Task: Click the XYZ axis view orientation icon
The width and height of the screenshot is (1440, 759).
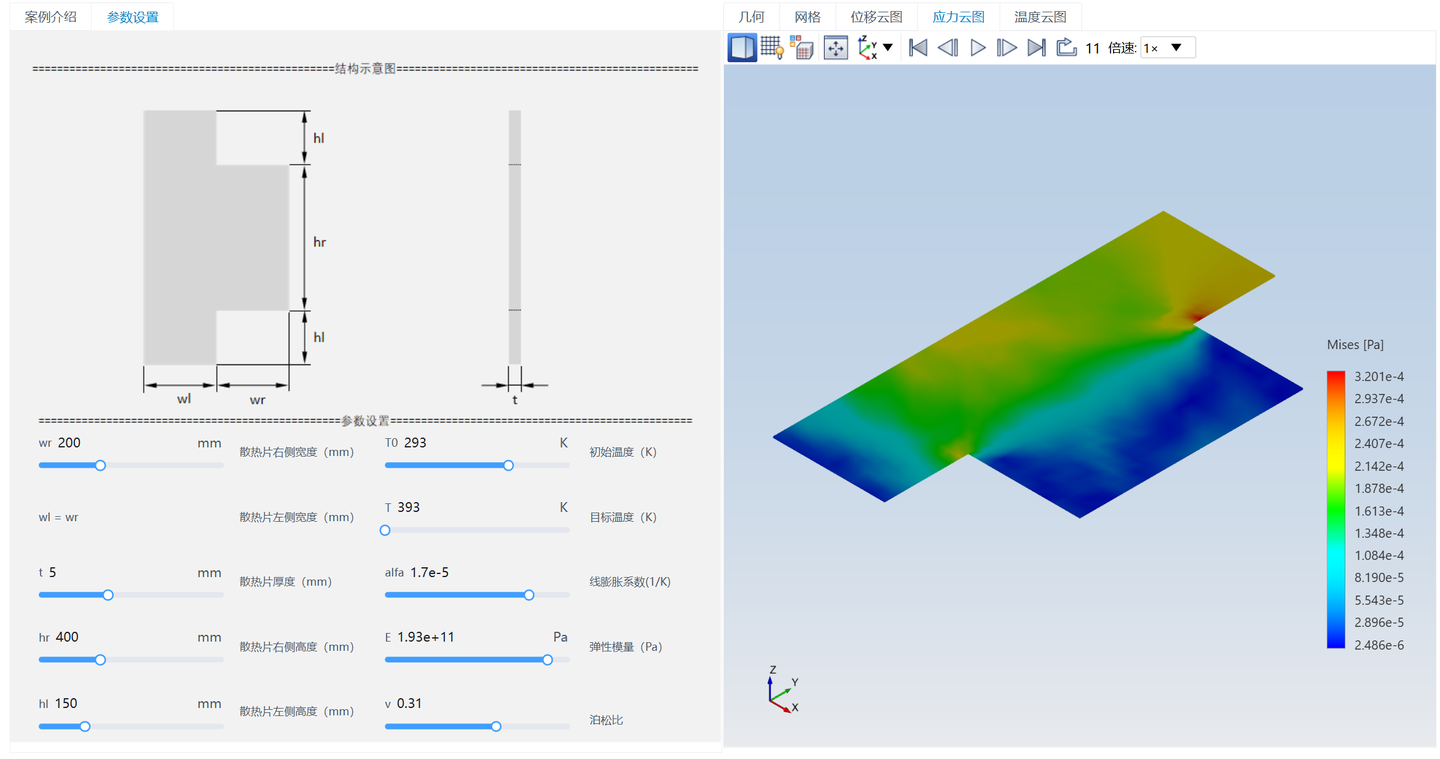Action: tap(867, 48)
